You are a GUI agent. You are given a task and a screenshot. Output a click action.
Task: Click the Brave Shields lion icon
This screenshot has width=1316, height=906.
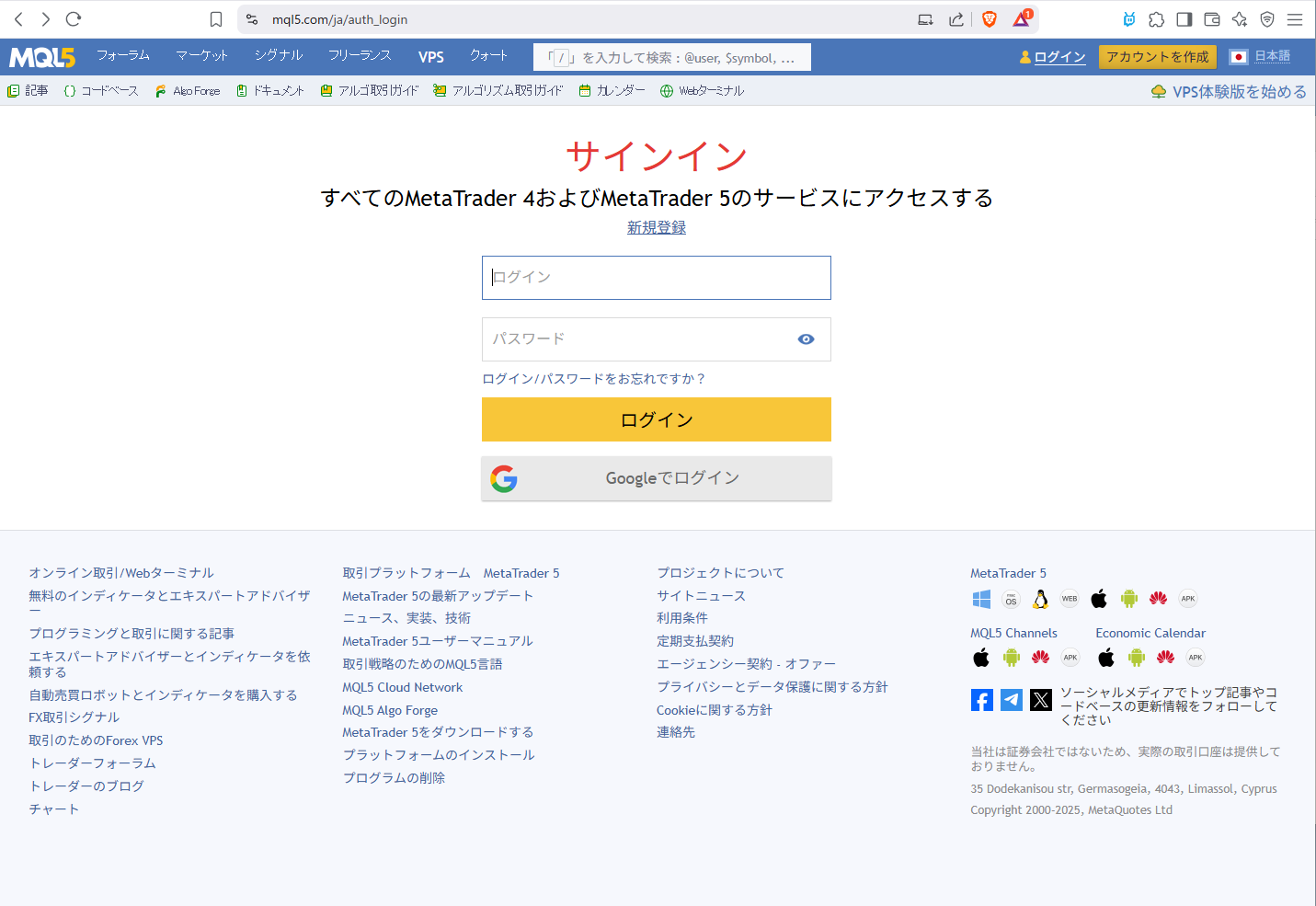click(990, 19)
